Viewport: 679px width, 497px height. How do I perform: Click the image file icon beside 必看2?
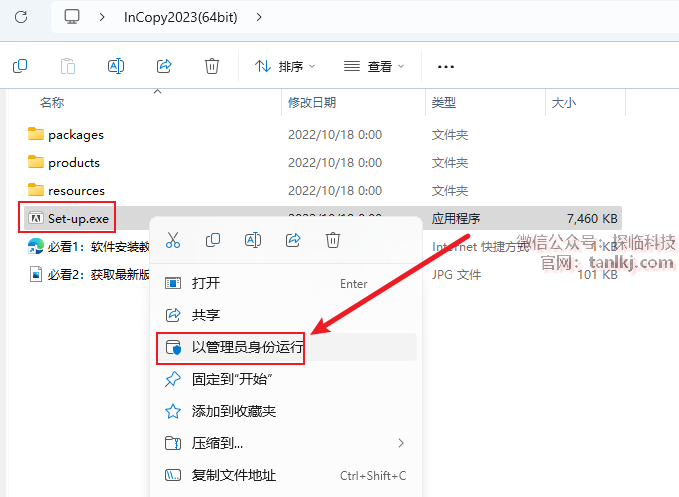point(36,274)
